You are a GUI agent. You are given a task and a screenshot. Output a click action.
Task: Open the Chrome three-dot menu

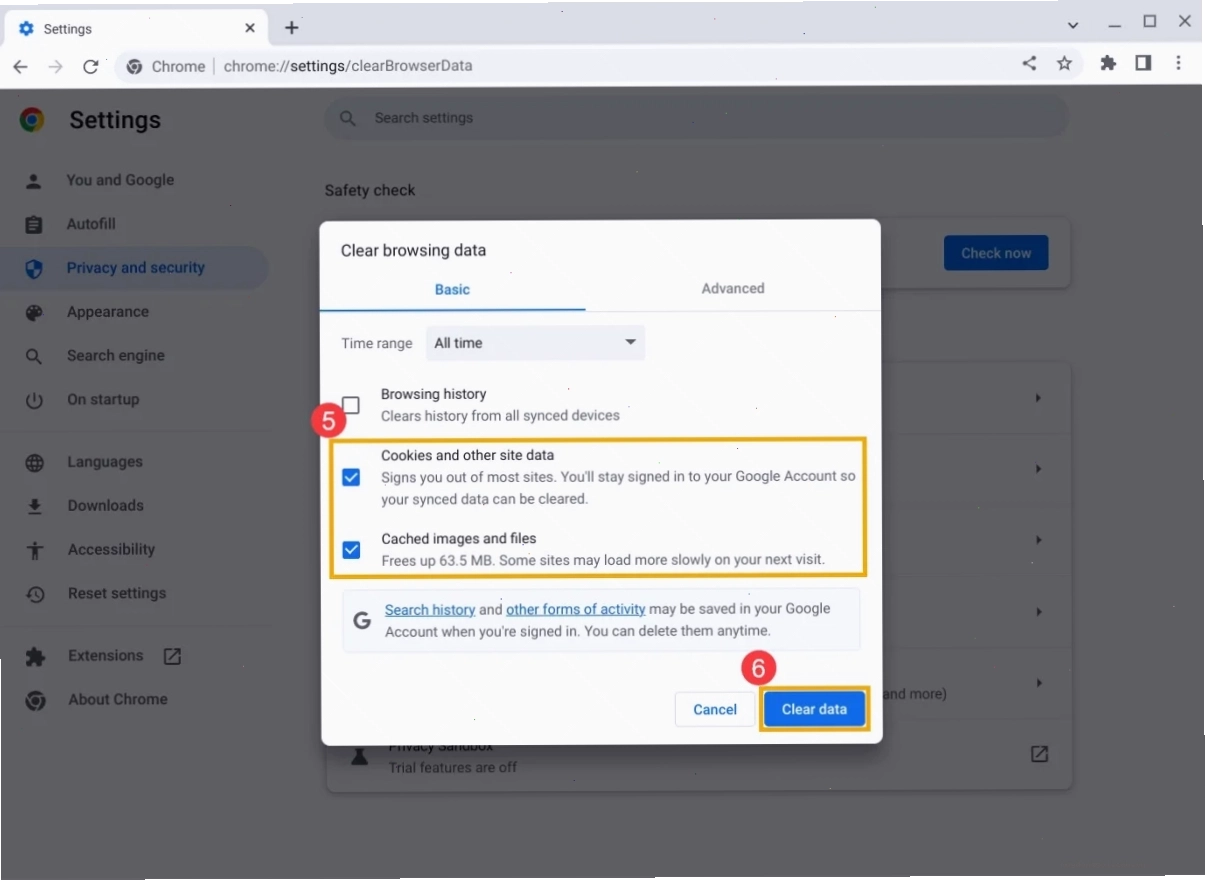pos(1179,63)
